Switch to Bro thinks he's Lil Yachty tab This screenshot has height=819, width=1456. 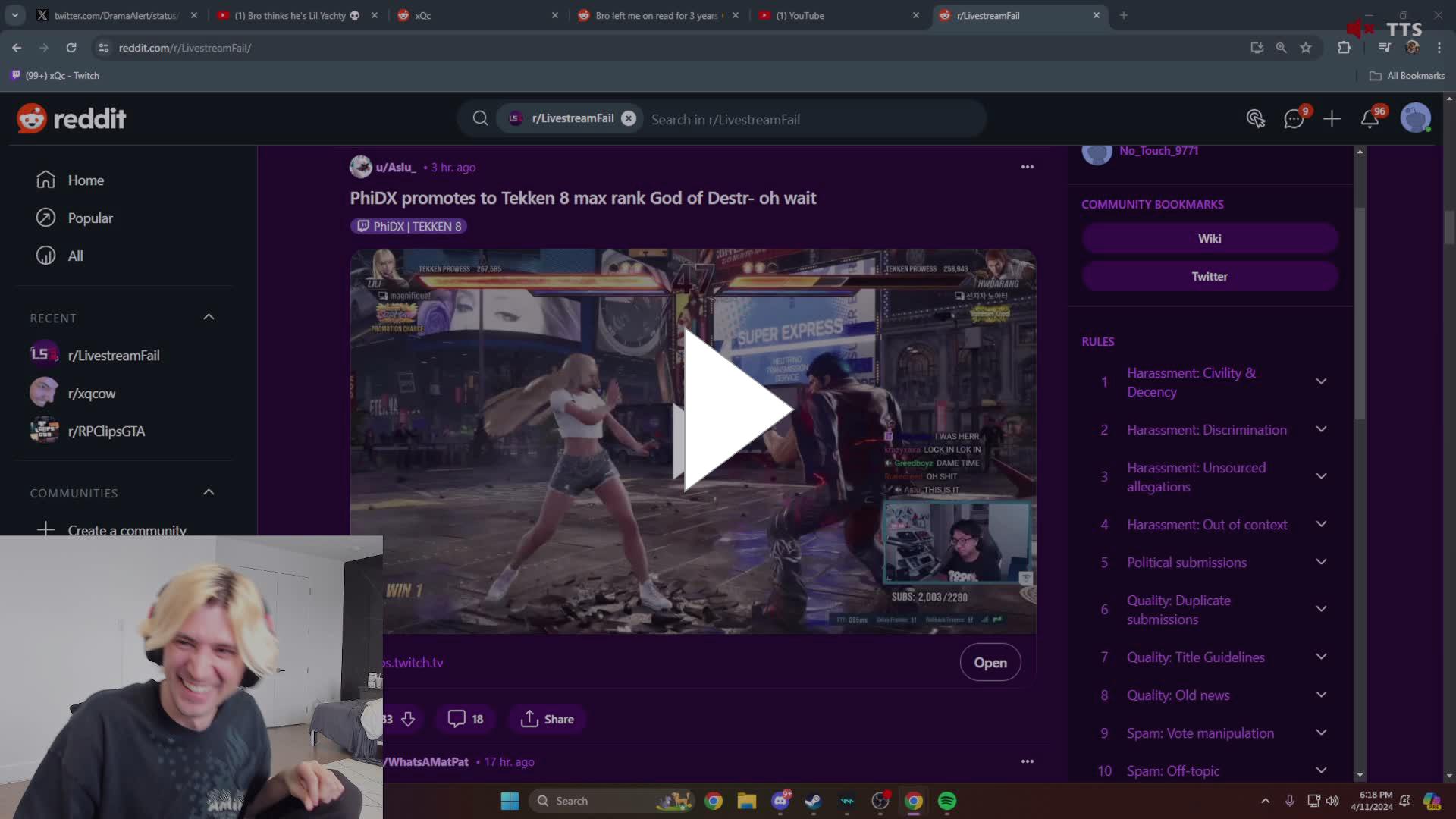[x=296, y=15]
